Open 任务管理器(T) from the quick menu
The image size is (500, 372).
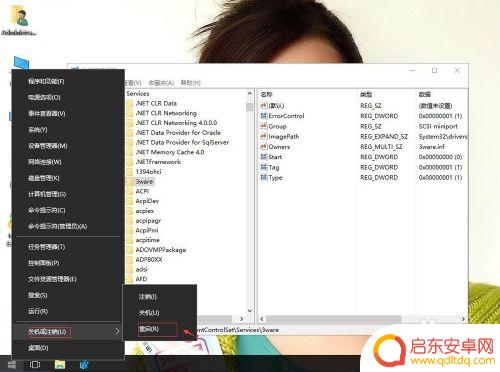[68, 247]
